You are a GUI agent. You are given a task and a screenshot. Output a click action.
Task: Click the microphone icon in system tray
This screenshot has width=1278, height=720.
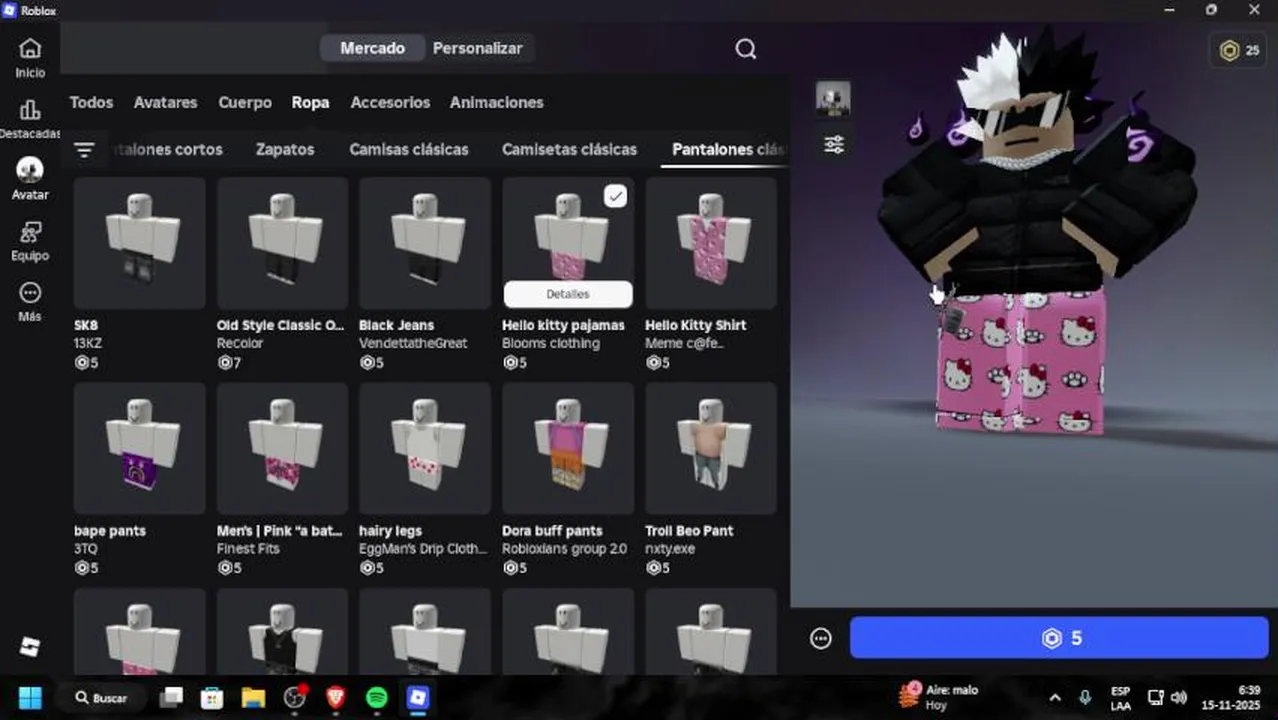(1085, 698)
